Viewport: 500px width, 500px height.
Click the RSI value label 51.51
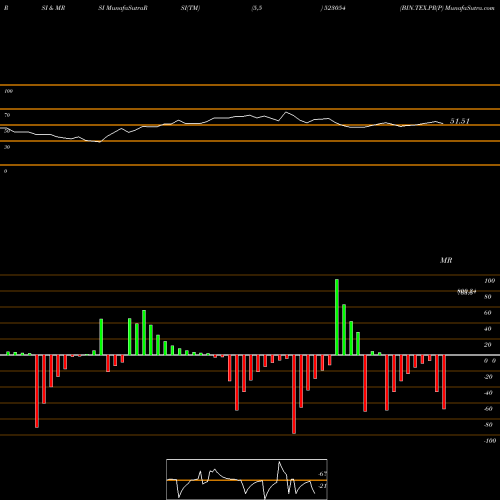click(459, 121)
